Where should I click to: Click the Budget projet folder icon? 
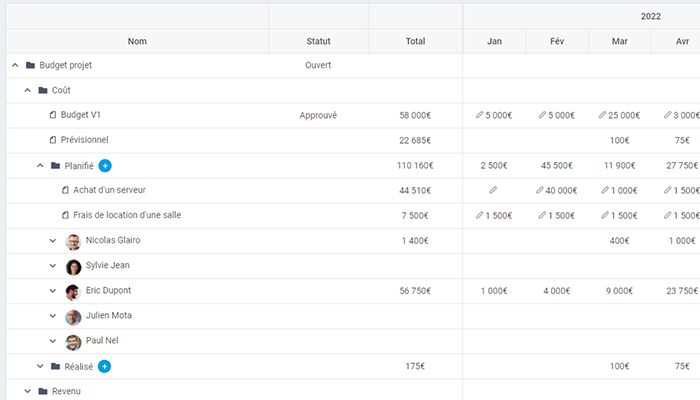point(31,65)
